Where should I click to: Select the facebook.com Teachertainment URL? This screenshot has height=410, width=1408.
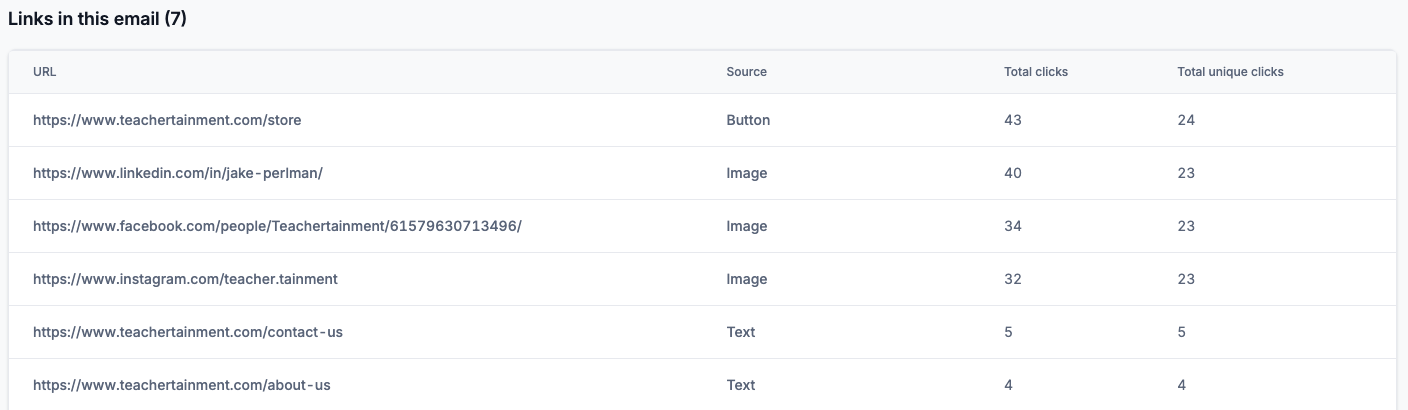(277, 226)
